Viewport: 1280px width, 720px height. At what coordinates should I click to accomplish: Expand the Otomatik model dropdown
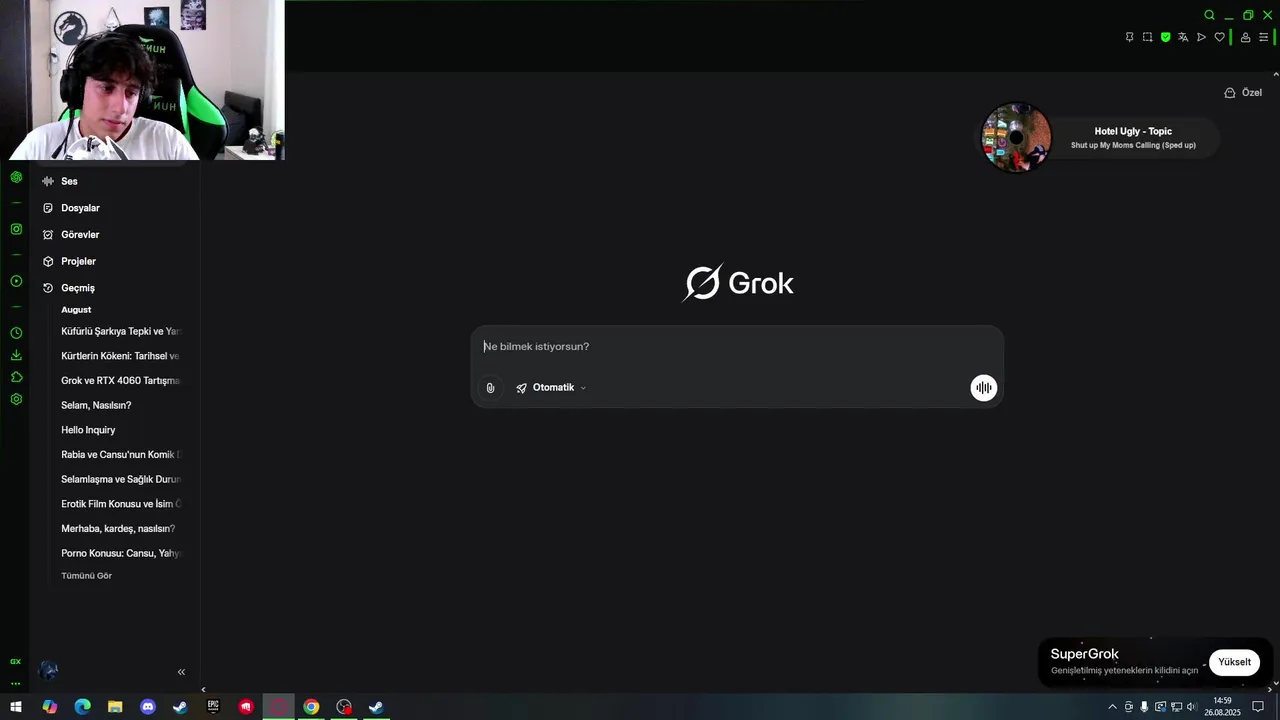click(551, 388)
